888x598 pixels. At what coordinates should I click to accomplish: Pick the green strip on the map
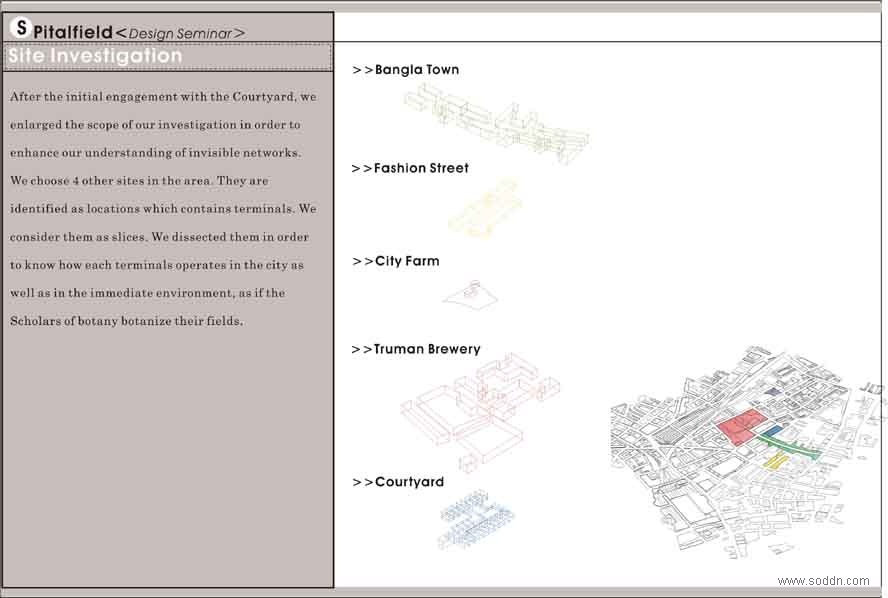[x=790, y=444]
